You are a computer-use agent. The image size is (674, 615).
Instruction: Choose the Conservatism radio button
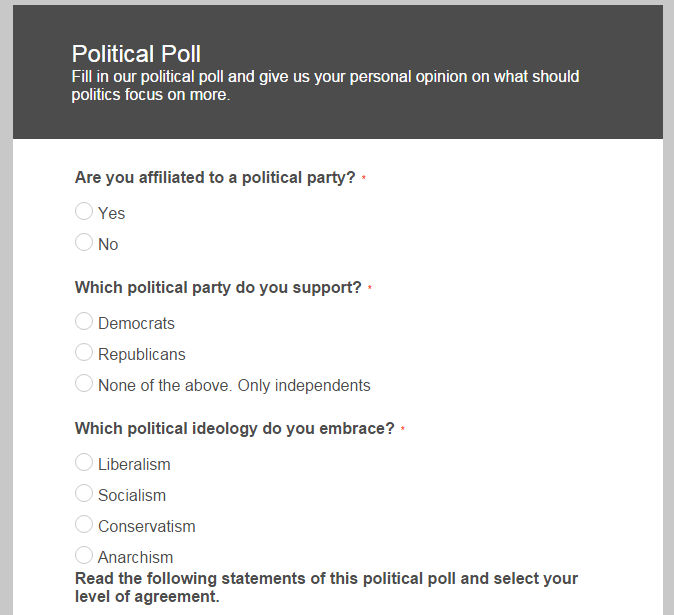click(84, 525)
